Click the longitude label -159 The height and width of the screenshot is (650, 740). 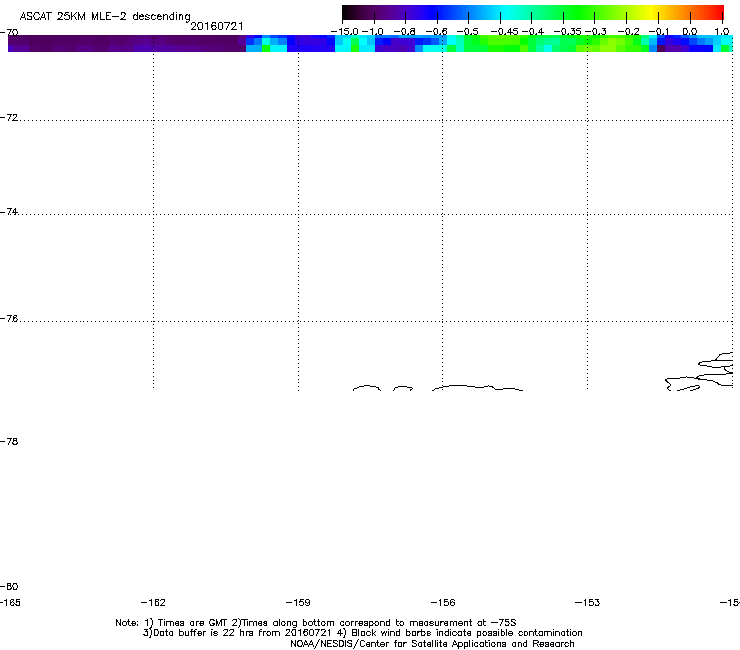(298, 602)
